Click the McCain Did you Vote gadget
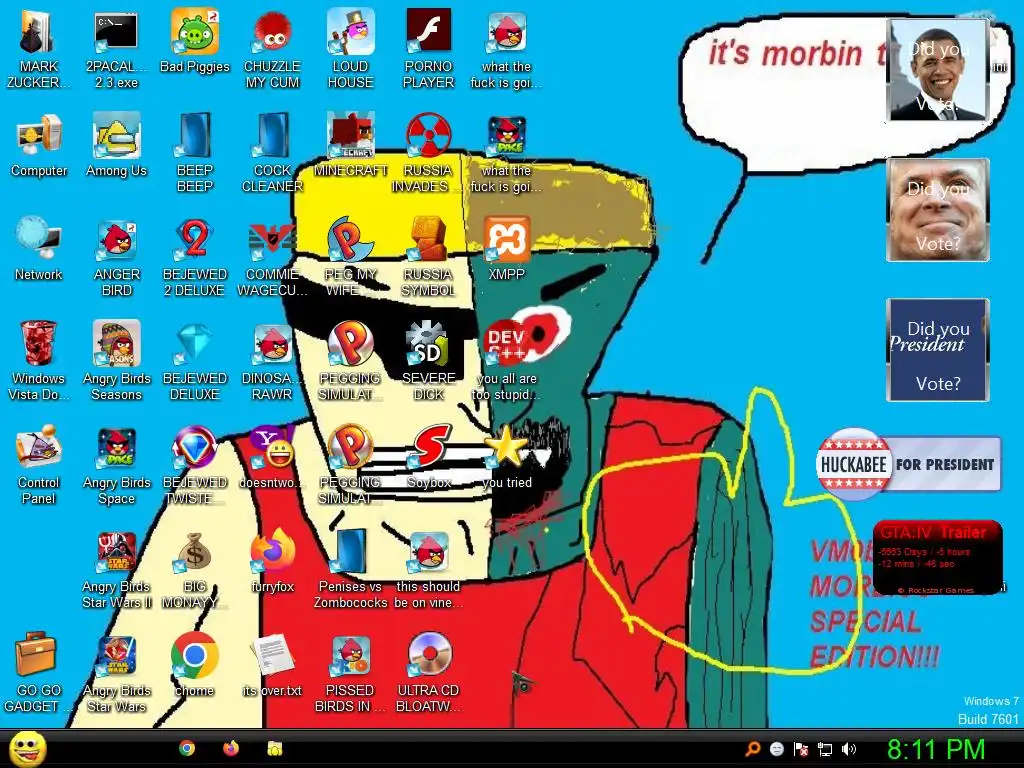The image size is (1024, 768). (x=938, y=210)
